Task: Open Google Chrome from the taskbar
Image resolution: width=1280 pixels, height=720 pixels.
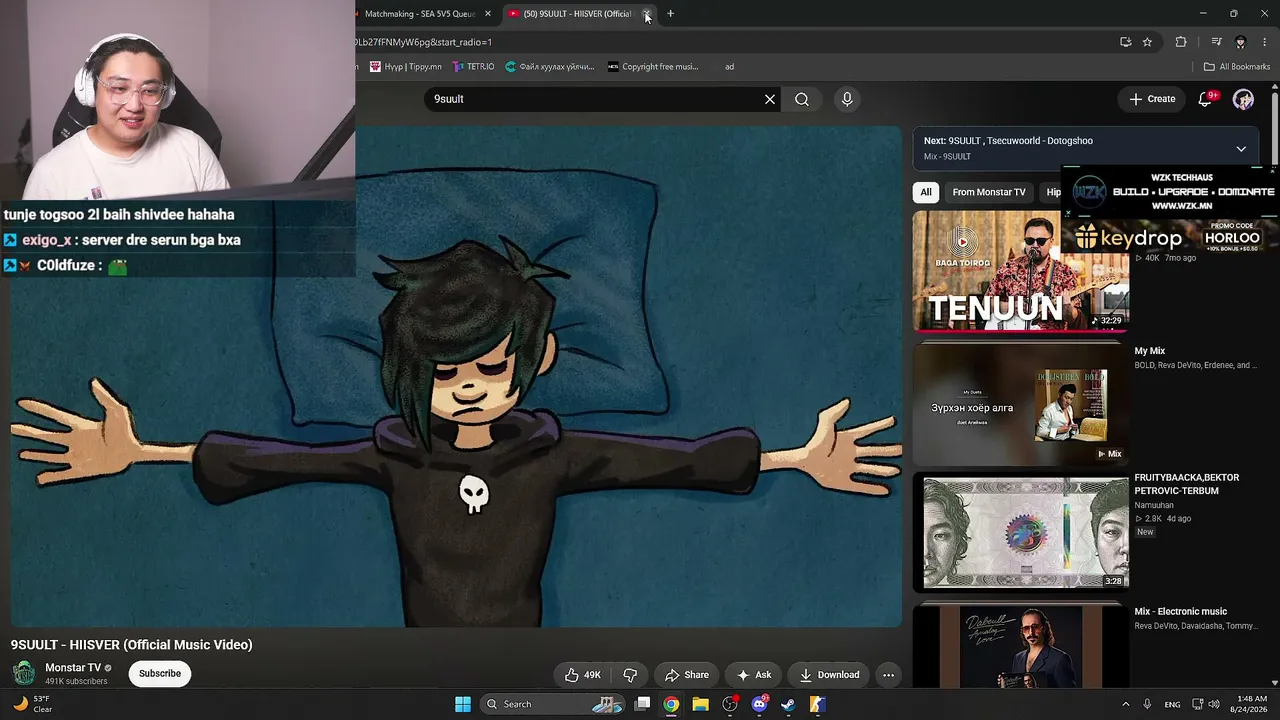Action: 671,704
